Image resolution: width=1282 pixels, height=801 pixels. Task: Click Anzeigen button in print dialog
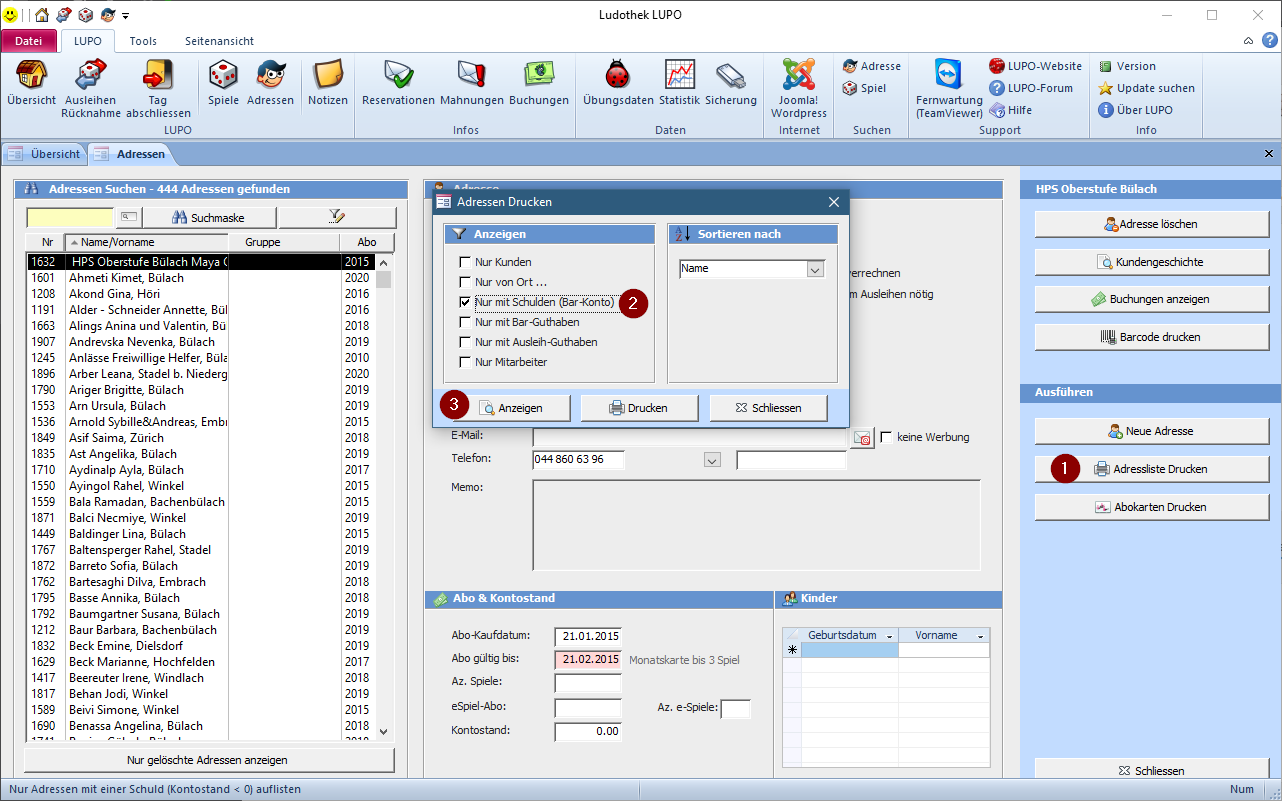click(x=511, y=408)
